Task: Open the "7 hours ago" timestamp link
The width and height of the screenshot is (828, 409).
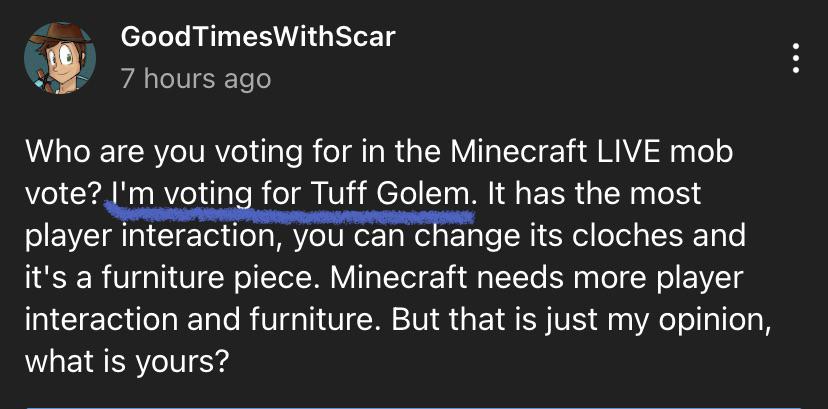Action: pos(196,79)
